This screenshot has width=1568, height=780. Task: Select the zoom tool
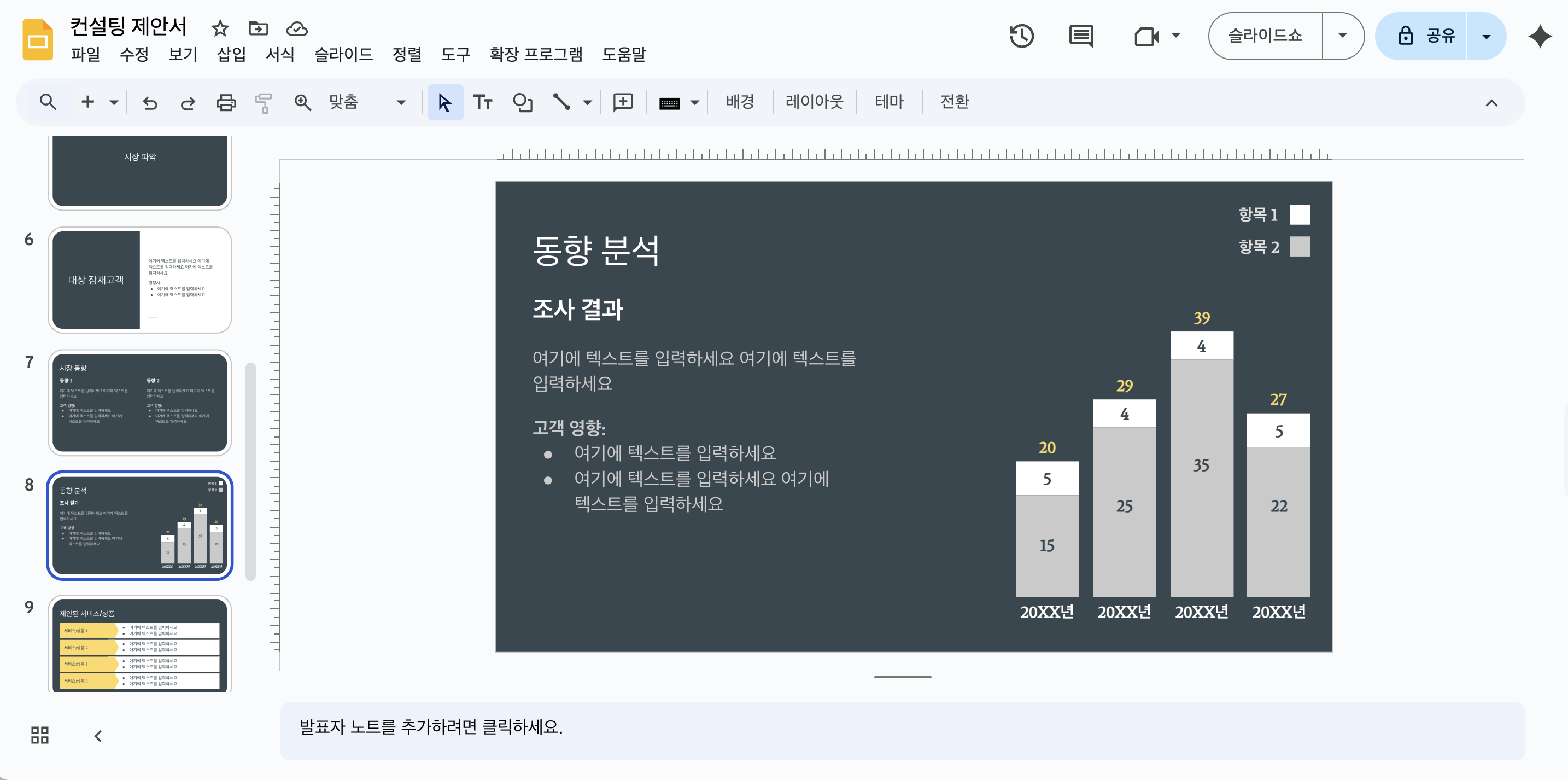[x=302, y=102]
